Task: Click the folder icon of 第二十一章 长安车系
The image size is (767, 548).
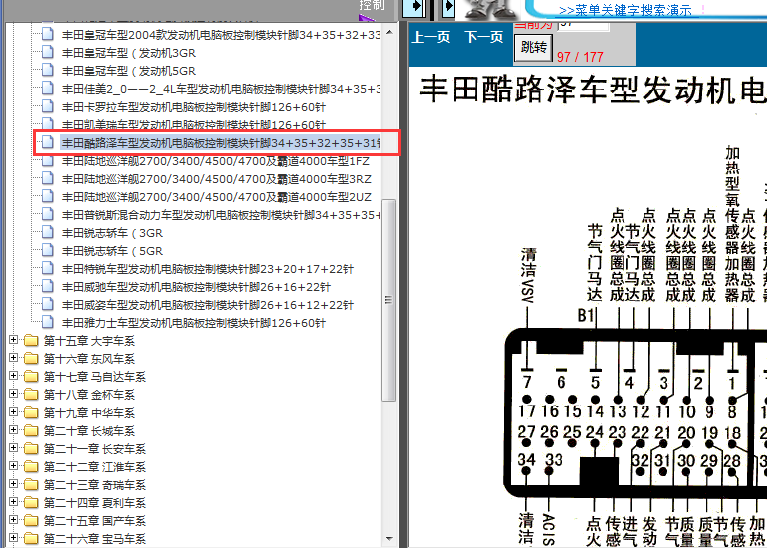Action: click(x=31, y=448)
